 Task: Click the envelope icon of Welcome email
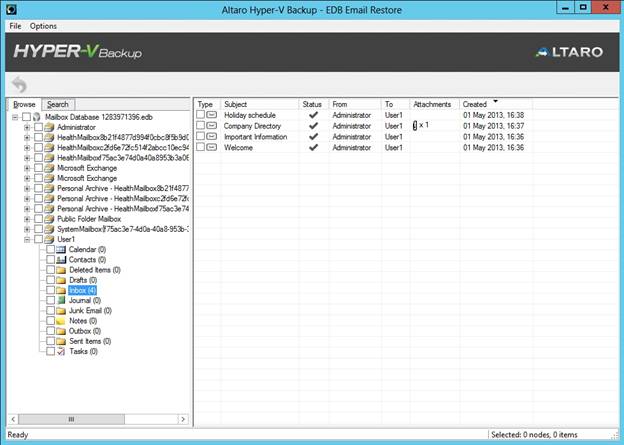212,147
